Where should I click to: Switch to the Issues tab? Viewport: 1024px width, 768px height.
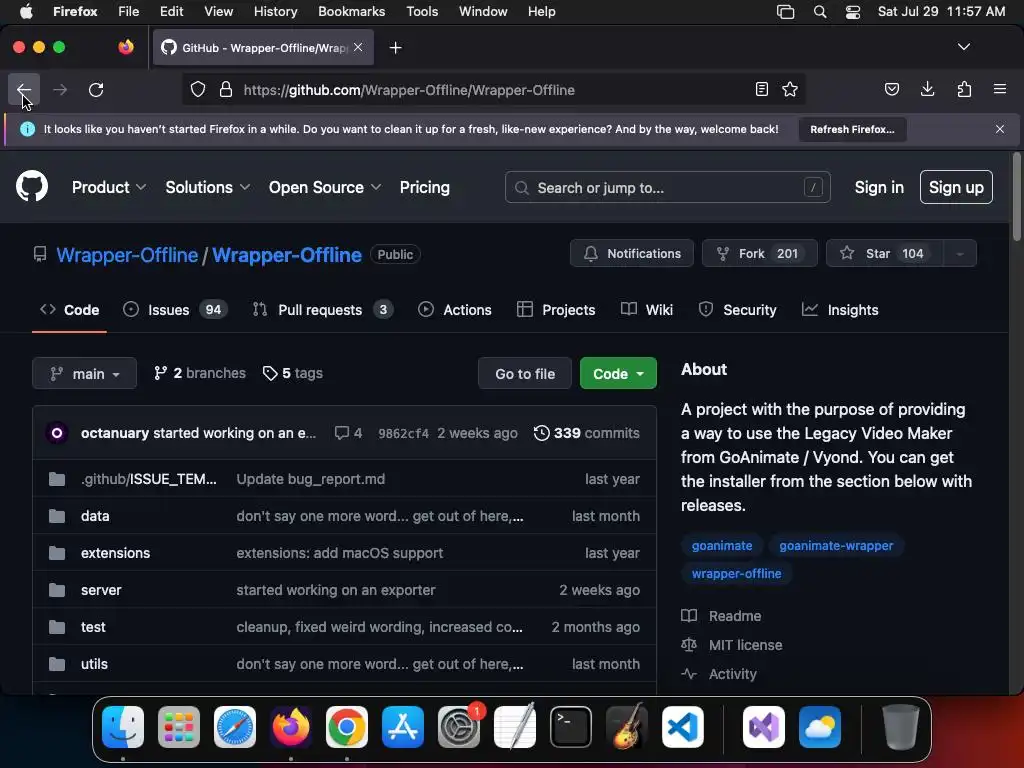(175, 310)
